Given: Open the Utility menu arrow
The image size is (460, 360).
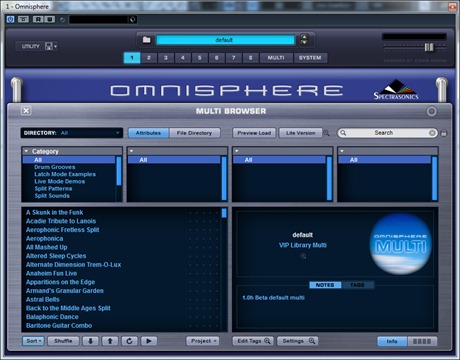Looking at the screenshot, I should pos(55,46).
